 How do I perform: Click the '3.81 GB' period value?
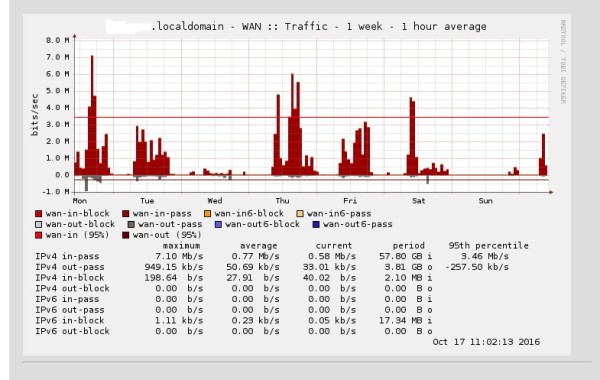click(403, 267)
